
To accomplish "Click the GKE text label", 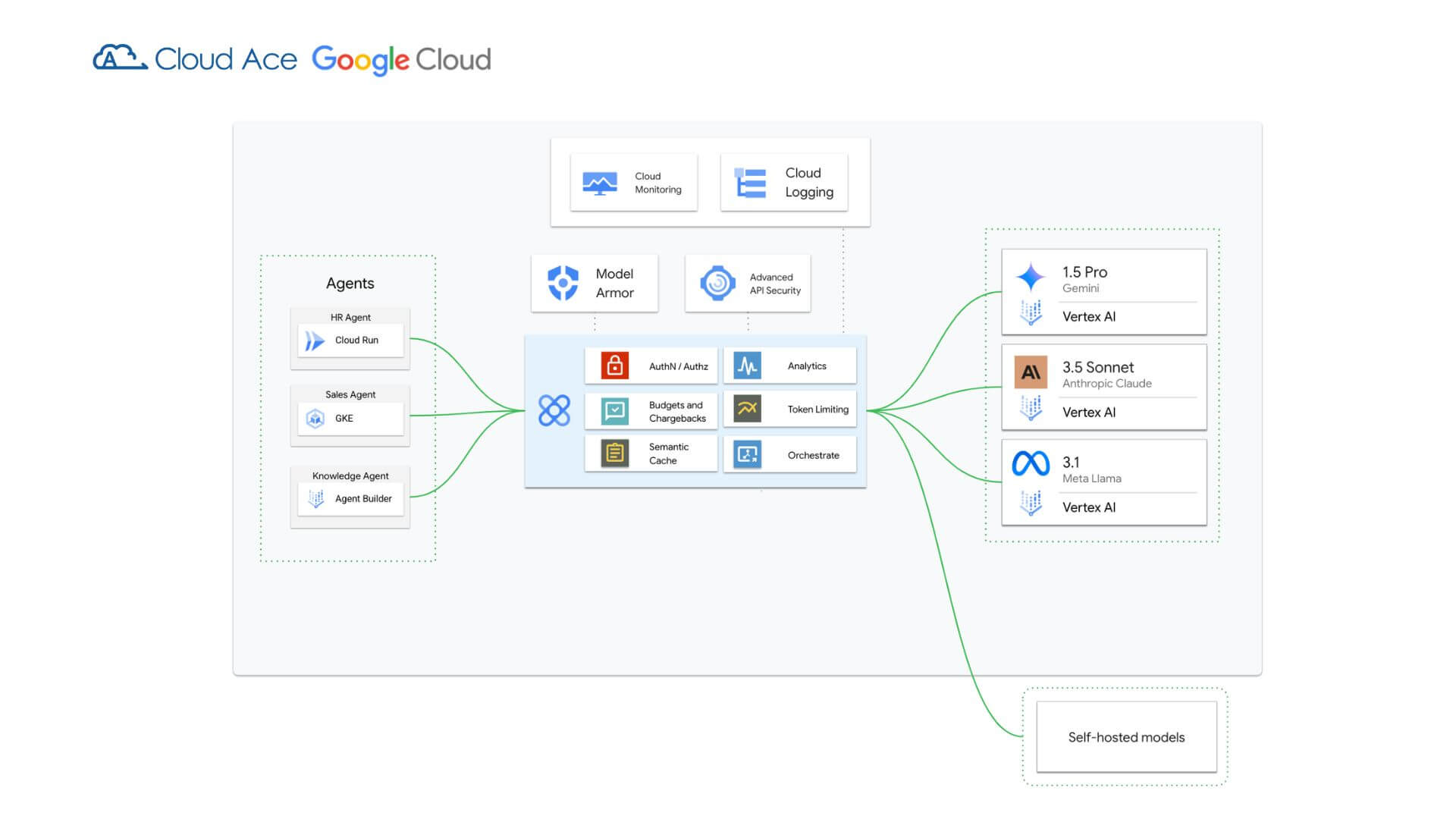I will tap(344, 418).
